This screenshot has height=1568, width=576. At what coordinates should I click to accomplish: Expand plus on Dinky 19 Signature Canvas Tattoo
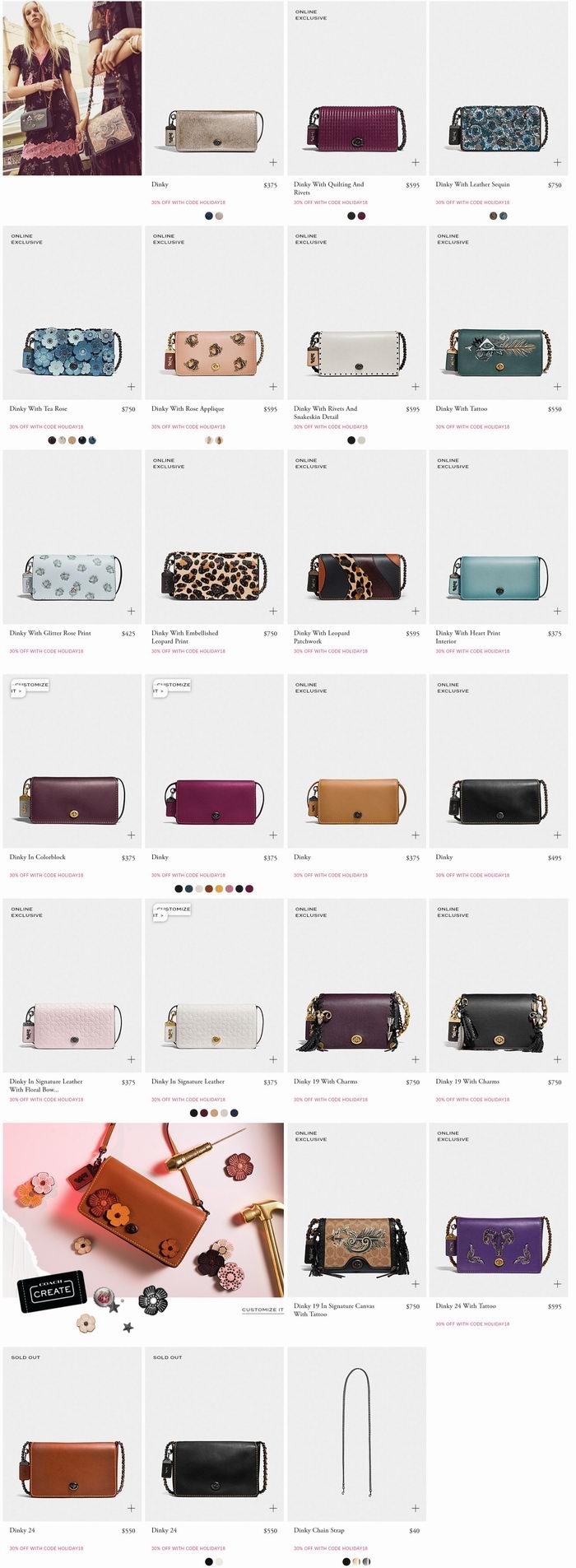[416, 1284]
